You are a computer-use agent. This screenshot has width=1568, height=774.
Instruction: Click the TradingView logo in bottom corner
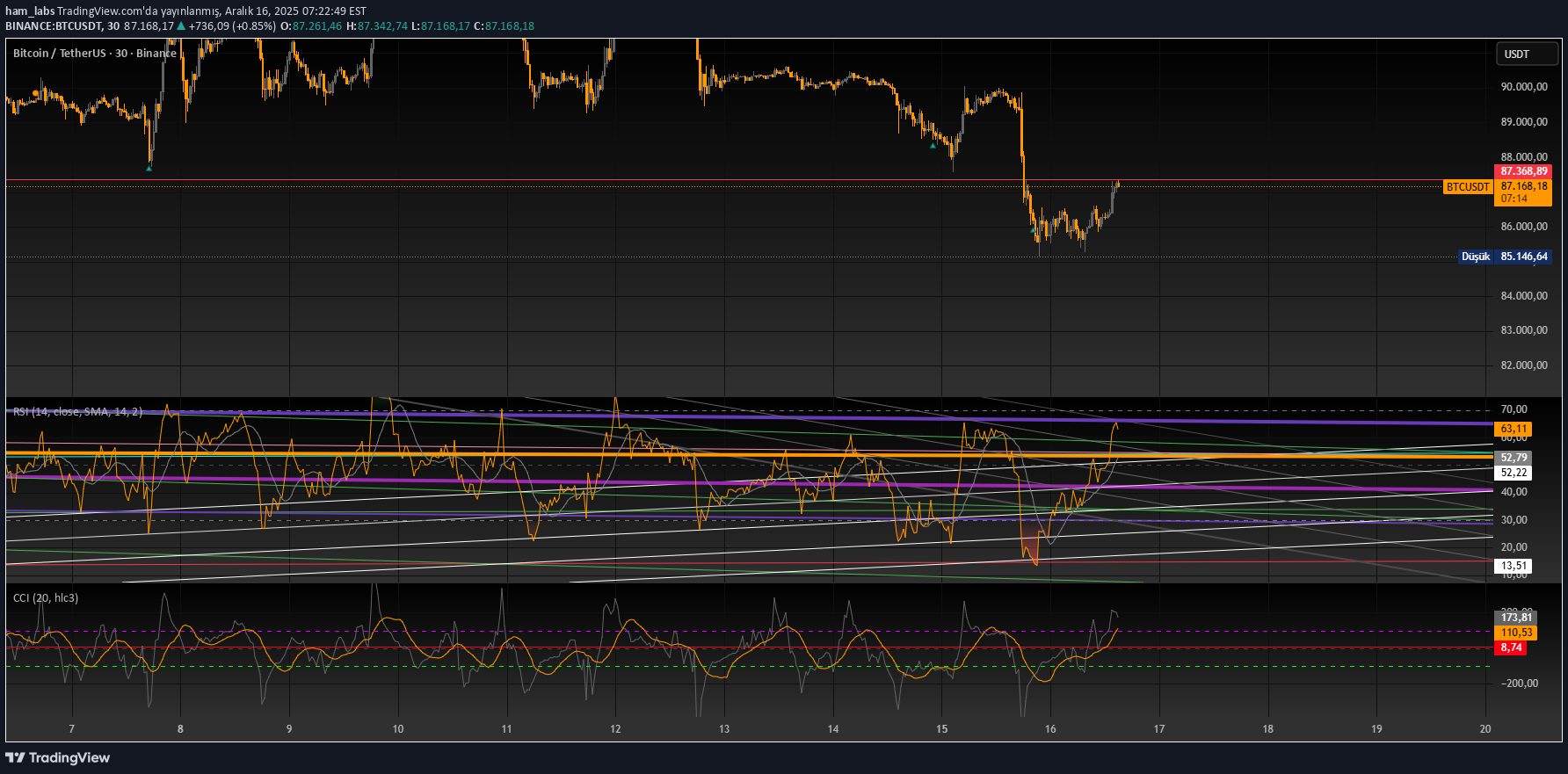[58, 757]
